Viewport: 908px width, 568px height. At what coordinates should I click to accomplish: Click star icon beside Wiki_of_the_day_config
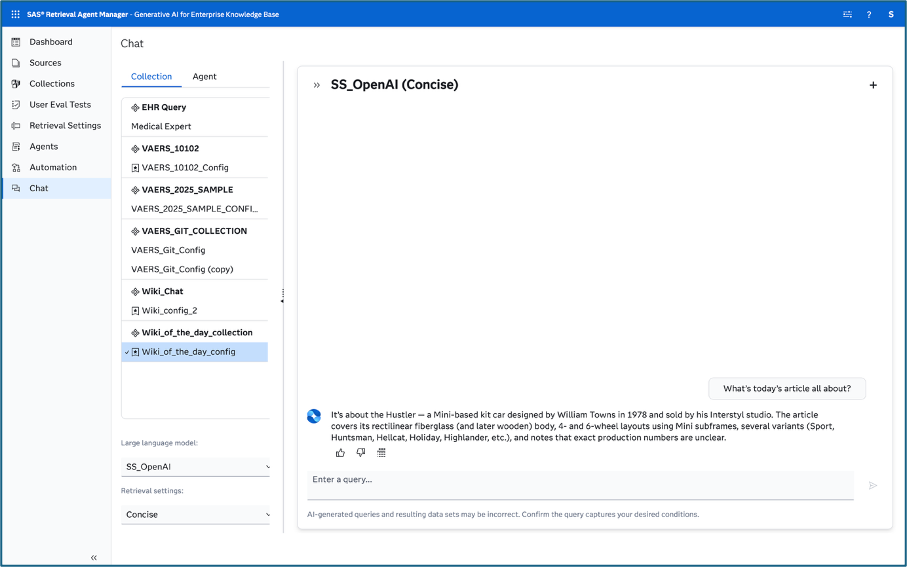pyautogui.click(x=135, y=352)
